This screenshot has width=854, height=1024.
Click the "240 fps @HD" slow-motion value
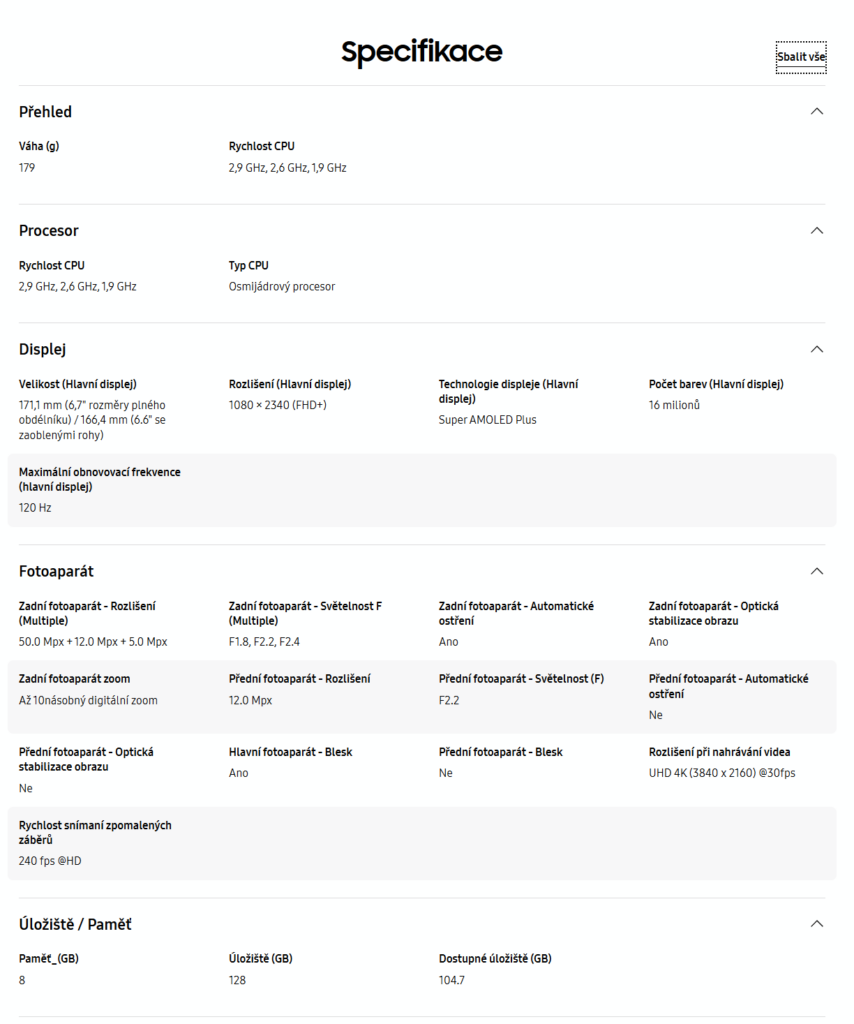[x=50, y=861]
